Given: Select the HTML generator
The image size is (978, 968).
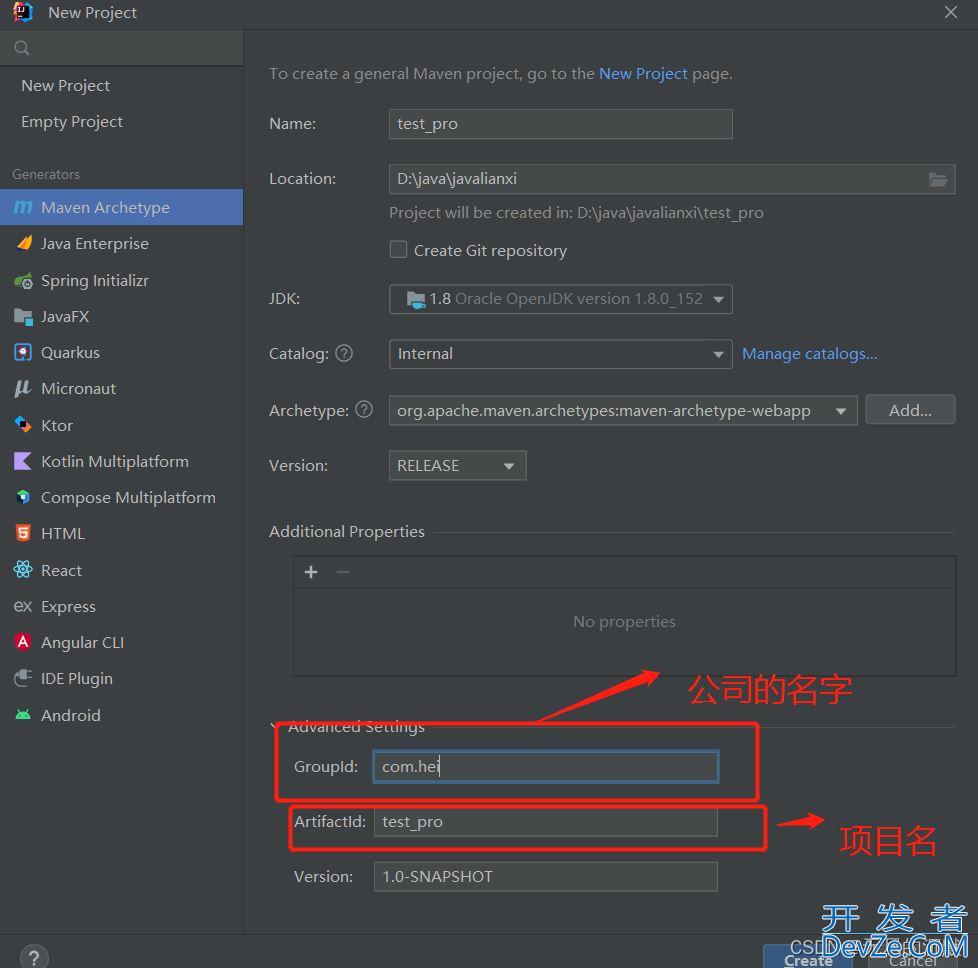Looking at the screenshot, I should pyautogui.click(x=122, y=533).
